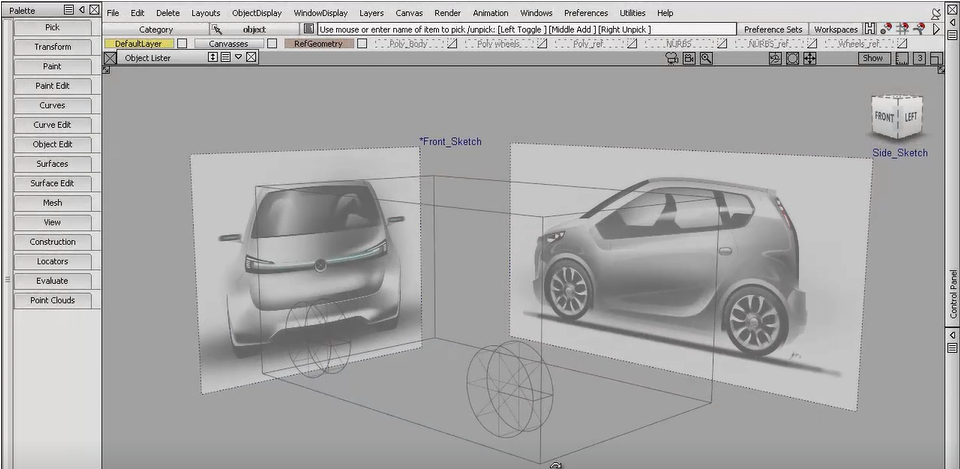Select the yellow DefaultLayer color swatch
960x469 pixels.
point(138,44)
